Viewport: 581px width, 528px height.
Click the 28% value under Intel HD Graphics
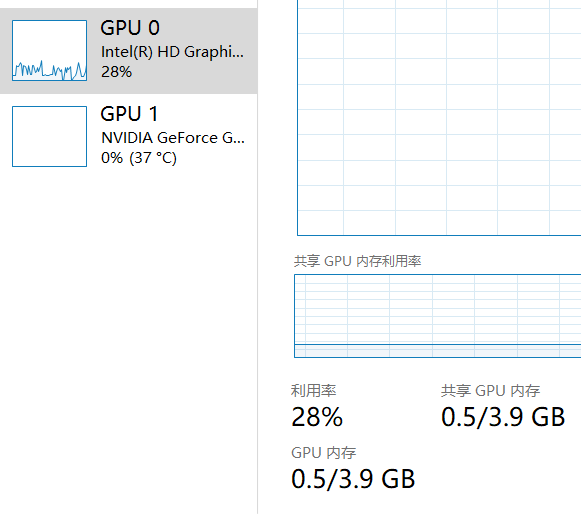(x=116, y=72)
